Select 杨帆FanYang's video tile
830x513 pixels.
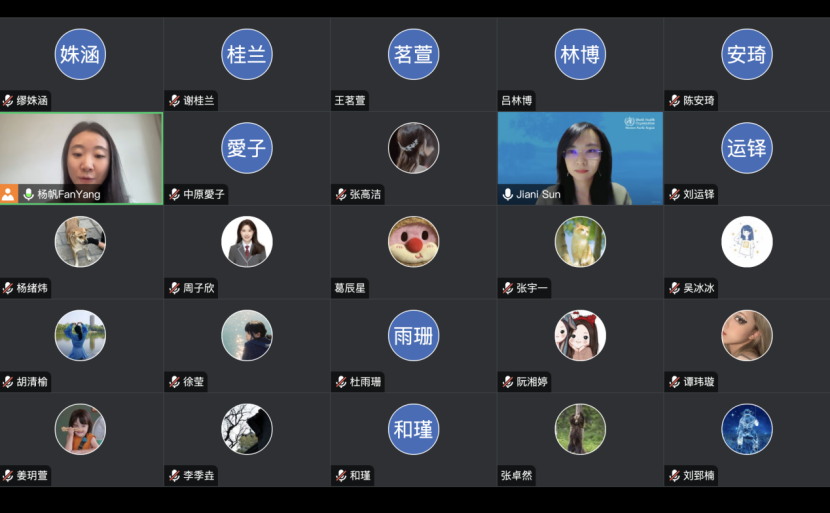click(82, 158)
